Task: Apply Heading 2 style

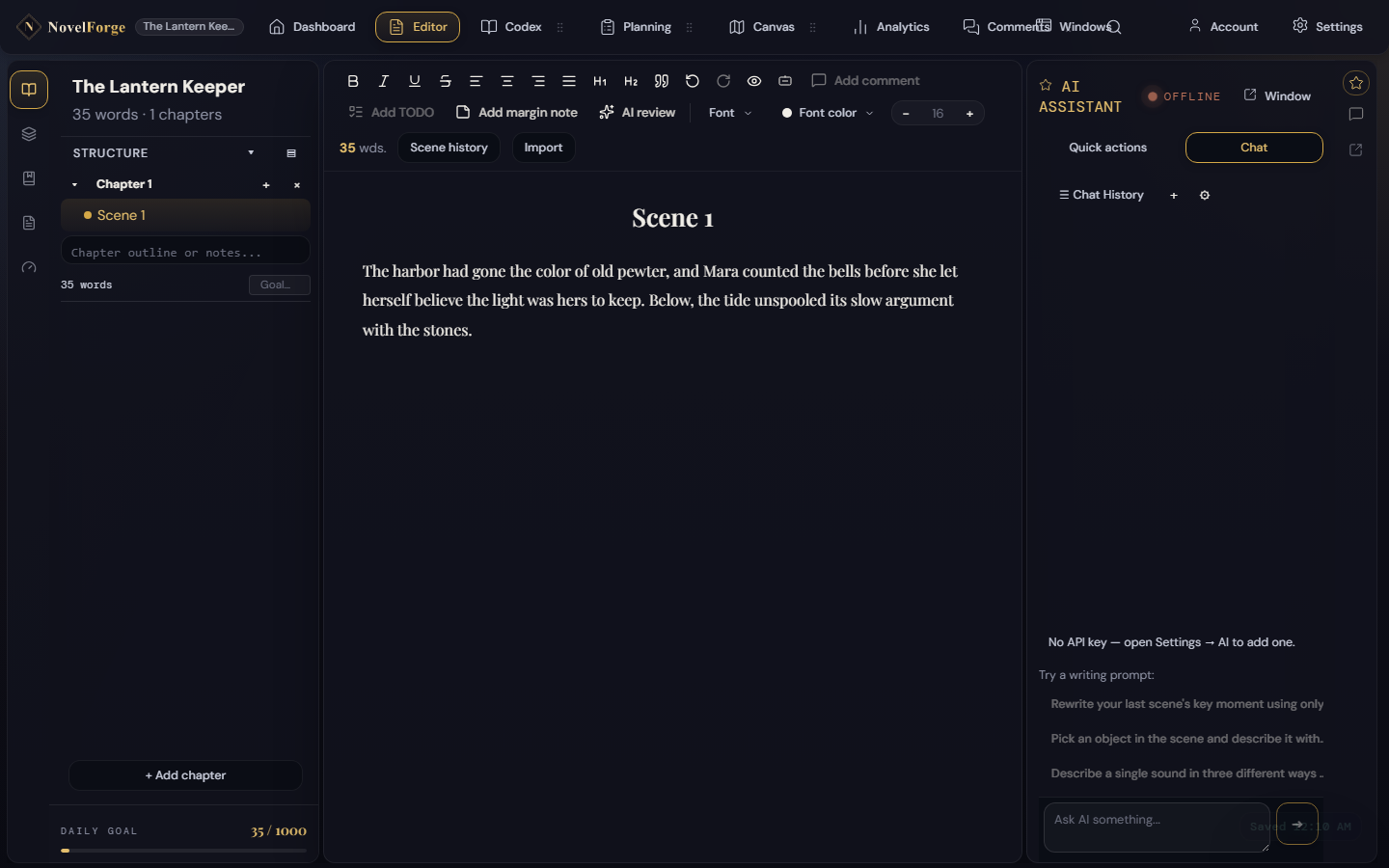Action: coord(631,81)
